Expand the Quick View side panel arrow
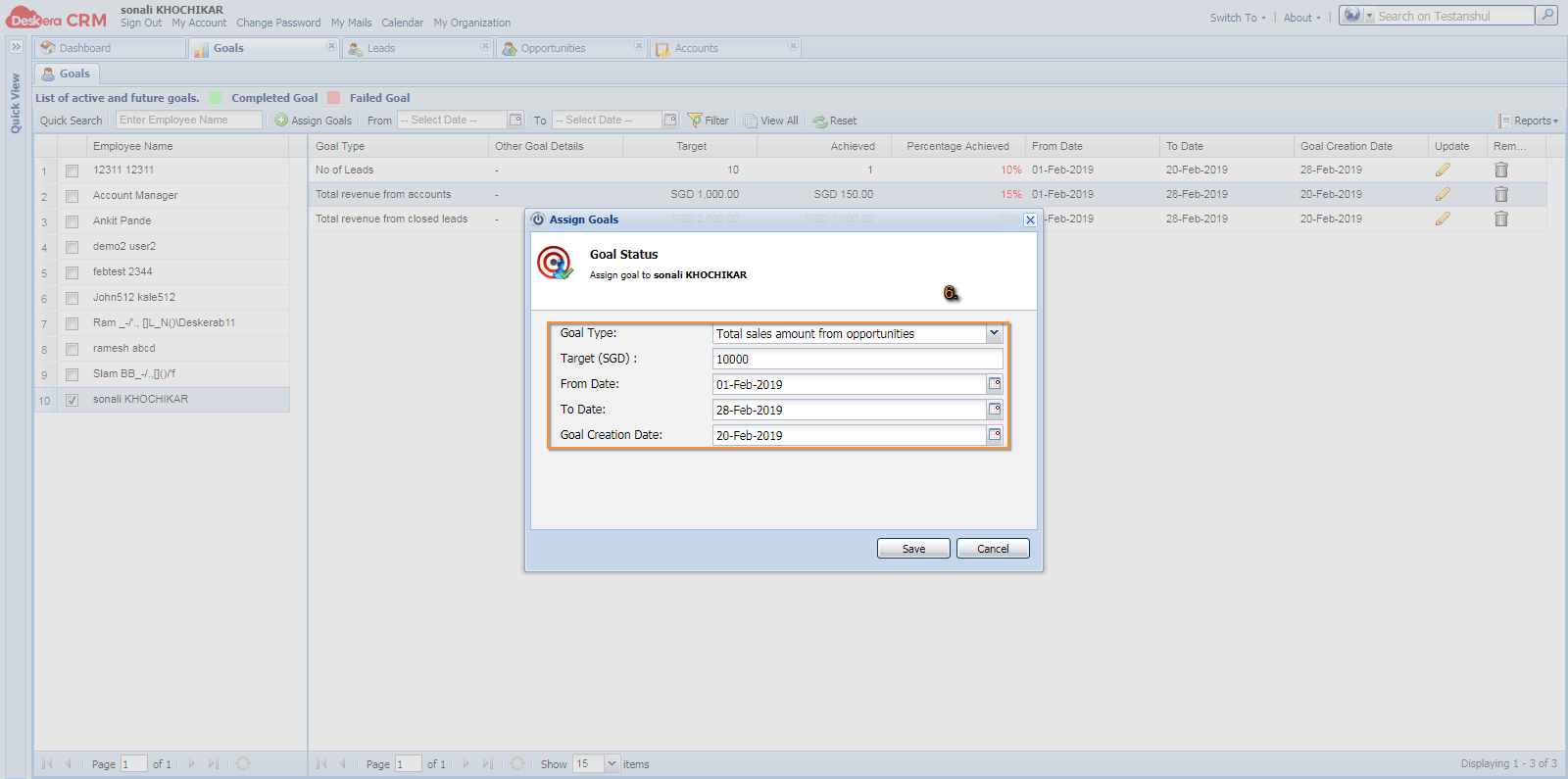Viewport: 1568px width, 779px height. coord(16,47)
